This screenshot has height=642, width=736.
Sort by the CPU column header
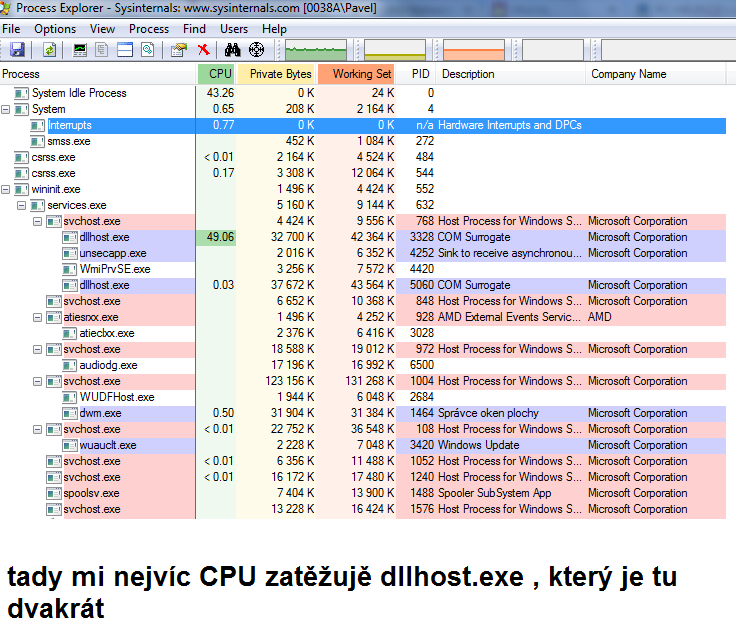point(216,74)
